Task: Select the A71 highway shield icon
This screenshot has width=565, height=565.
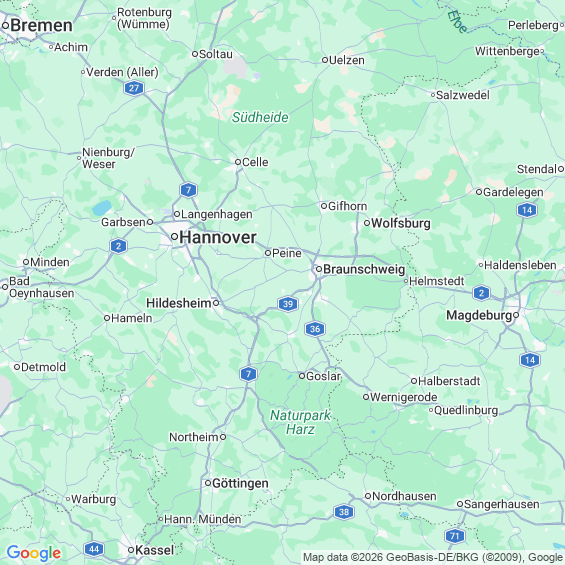Action: tap(455, 536)
